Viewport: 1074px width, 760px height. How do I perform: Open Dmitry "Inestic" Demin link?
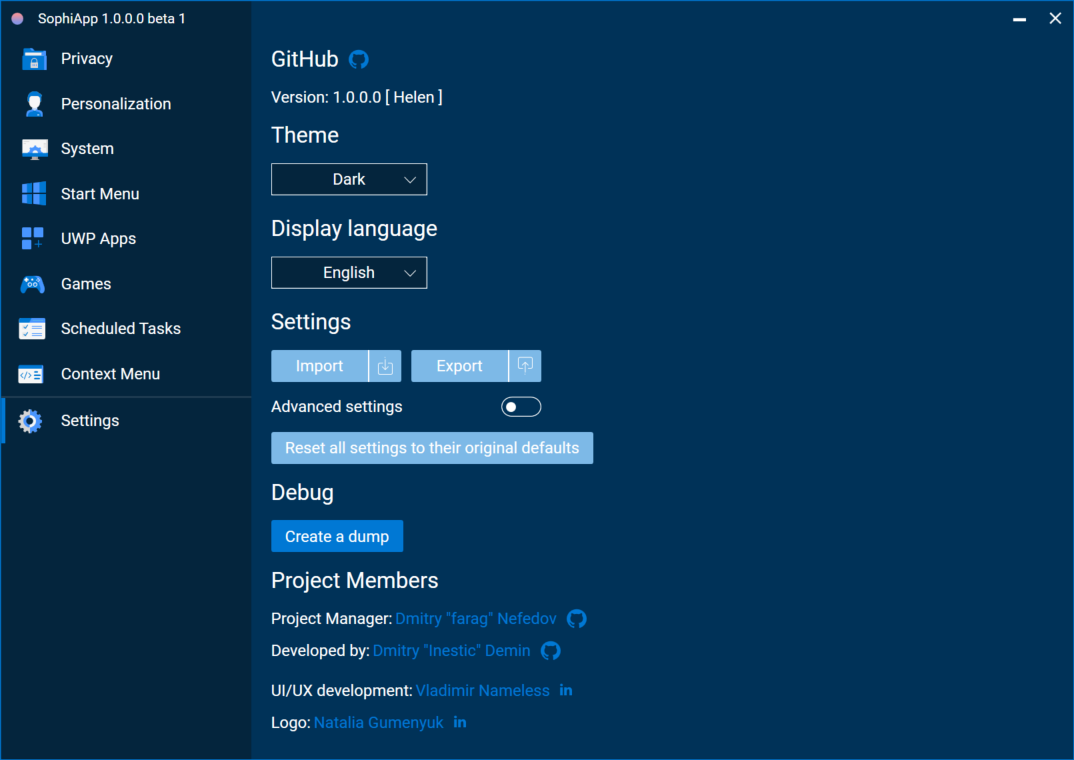[451, 651]
